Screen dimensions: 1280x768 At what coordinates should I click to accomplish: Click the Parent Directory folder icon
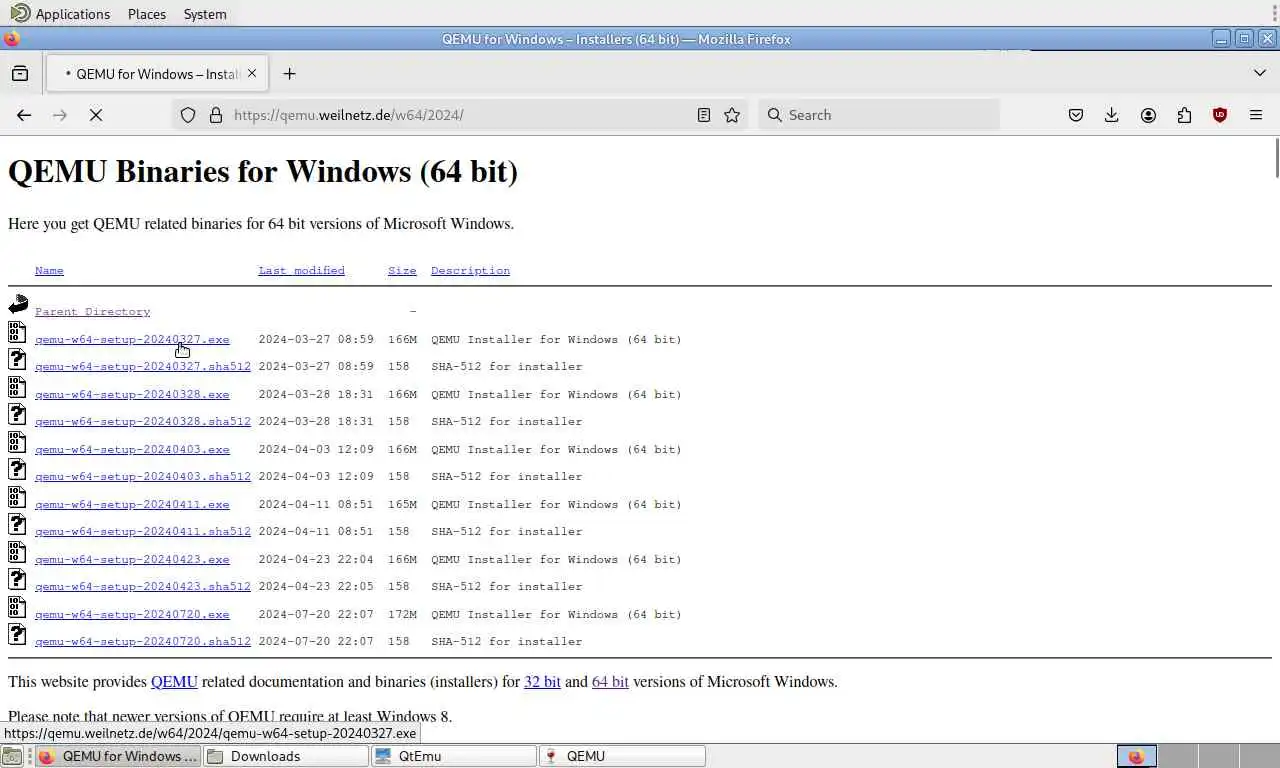click(18, 304)
